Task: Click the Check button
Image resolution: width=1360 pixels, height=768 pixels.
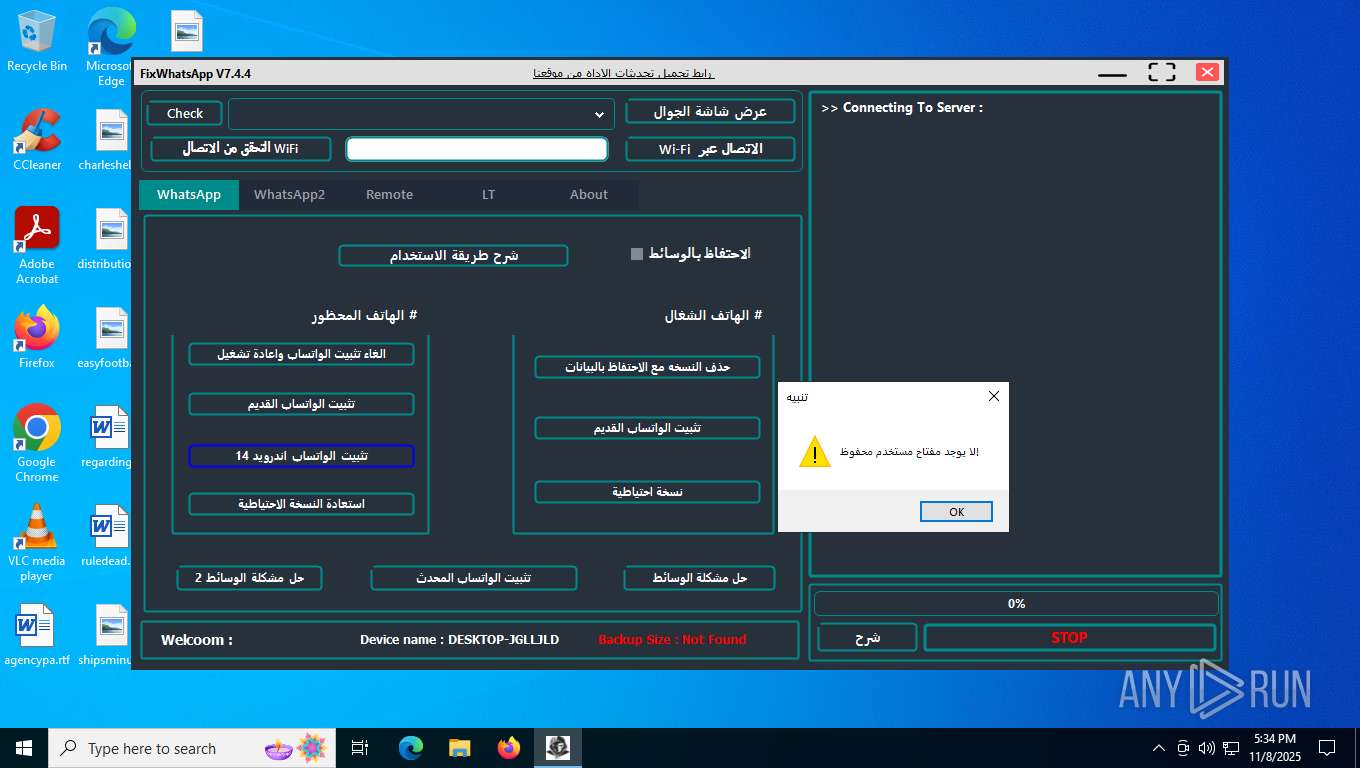Action: point(185,114)
